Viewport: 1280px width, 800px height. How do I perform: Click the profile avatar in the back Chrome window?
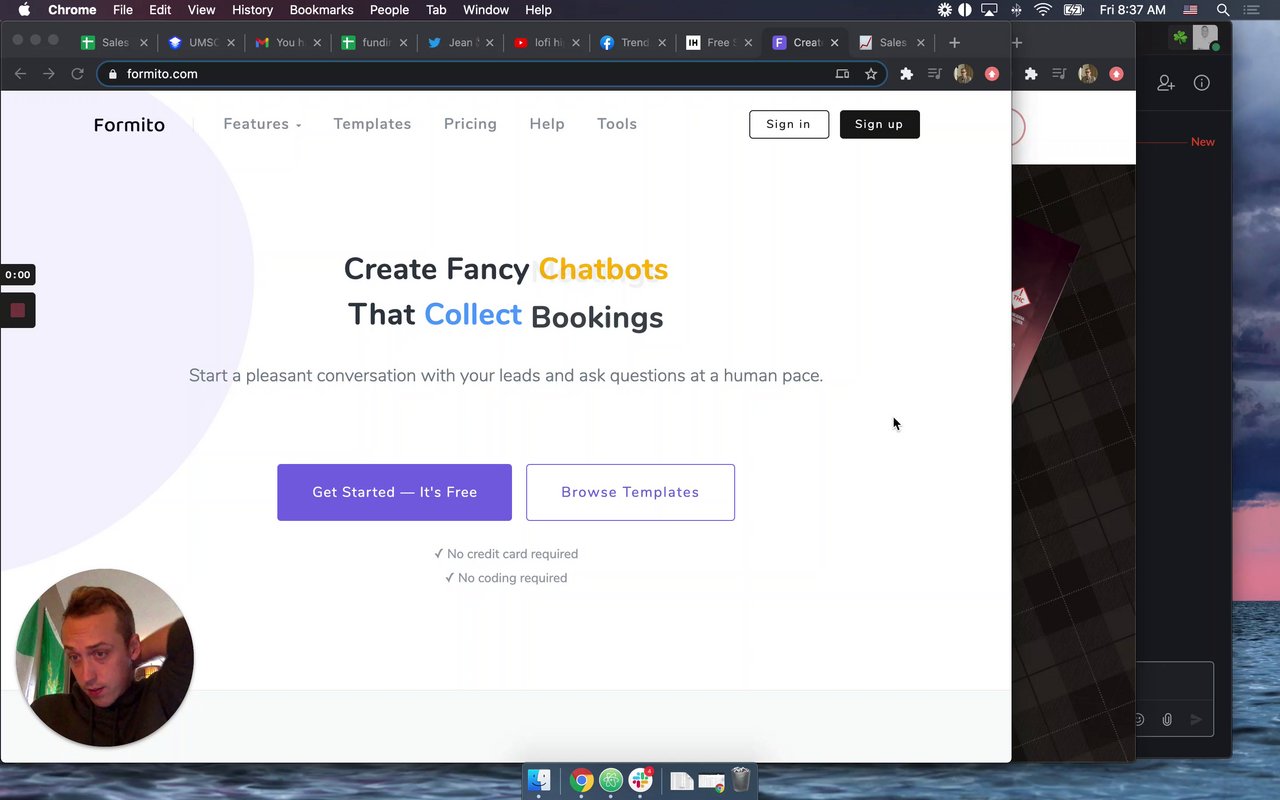1088,74
